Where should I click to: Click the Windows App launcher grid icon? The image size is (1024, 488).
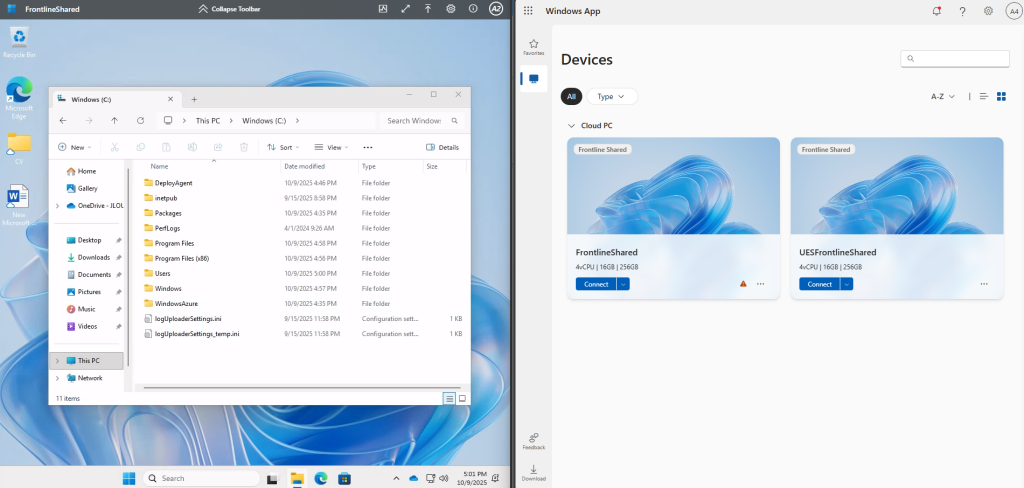click(528, 11)
